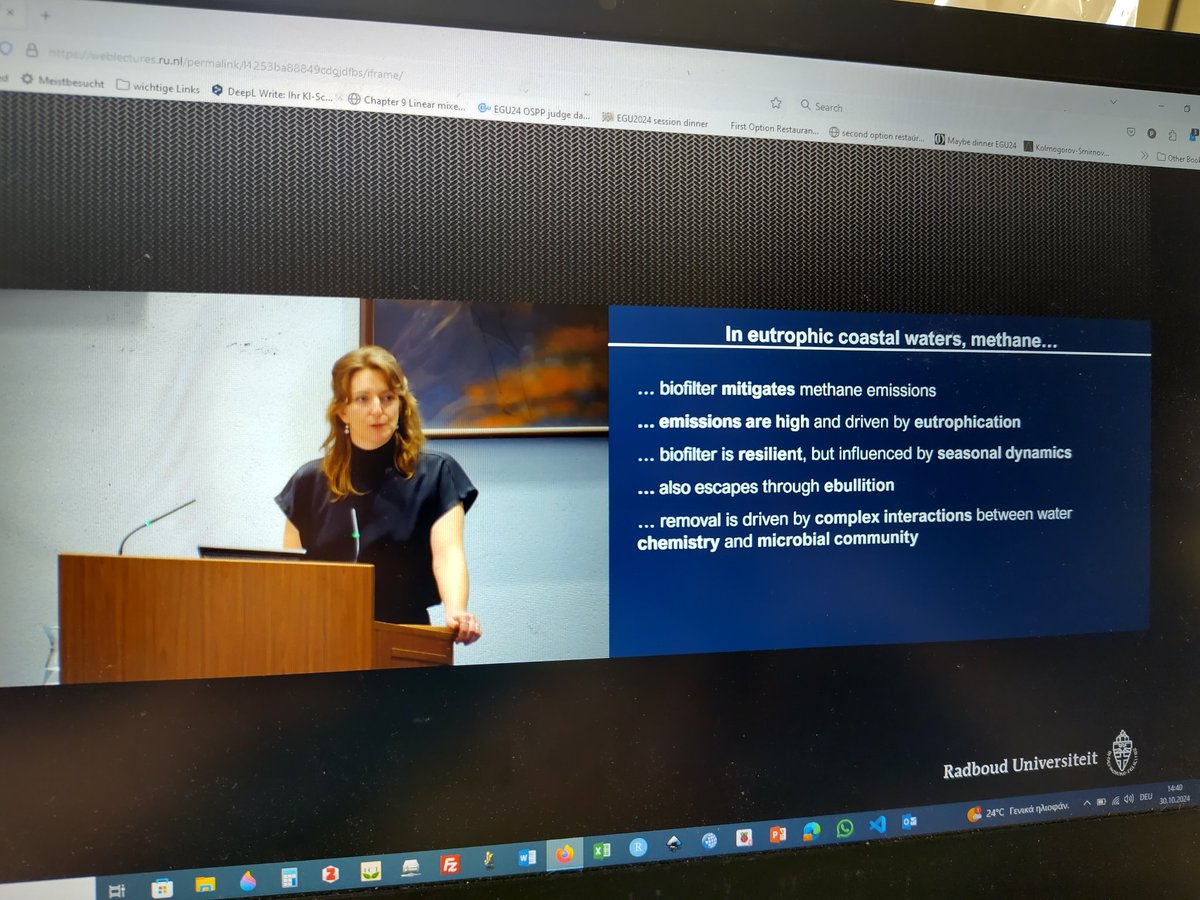Open the calculator icon in the taskbar
This screenshot has height=900, width=1200.
tap(290, 878)
